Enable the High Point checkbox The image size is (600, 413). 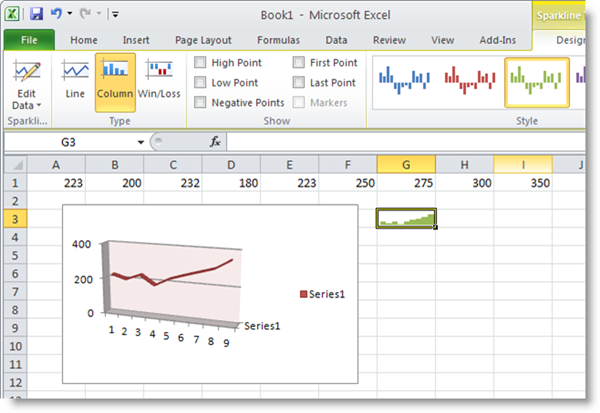pyautogui.click(x=201, y=63)
